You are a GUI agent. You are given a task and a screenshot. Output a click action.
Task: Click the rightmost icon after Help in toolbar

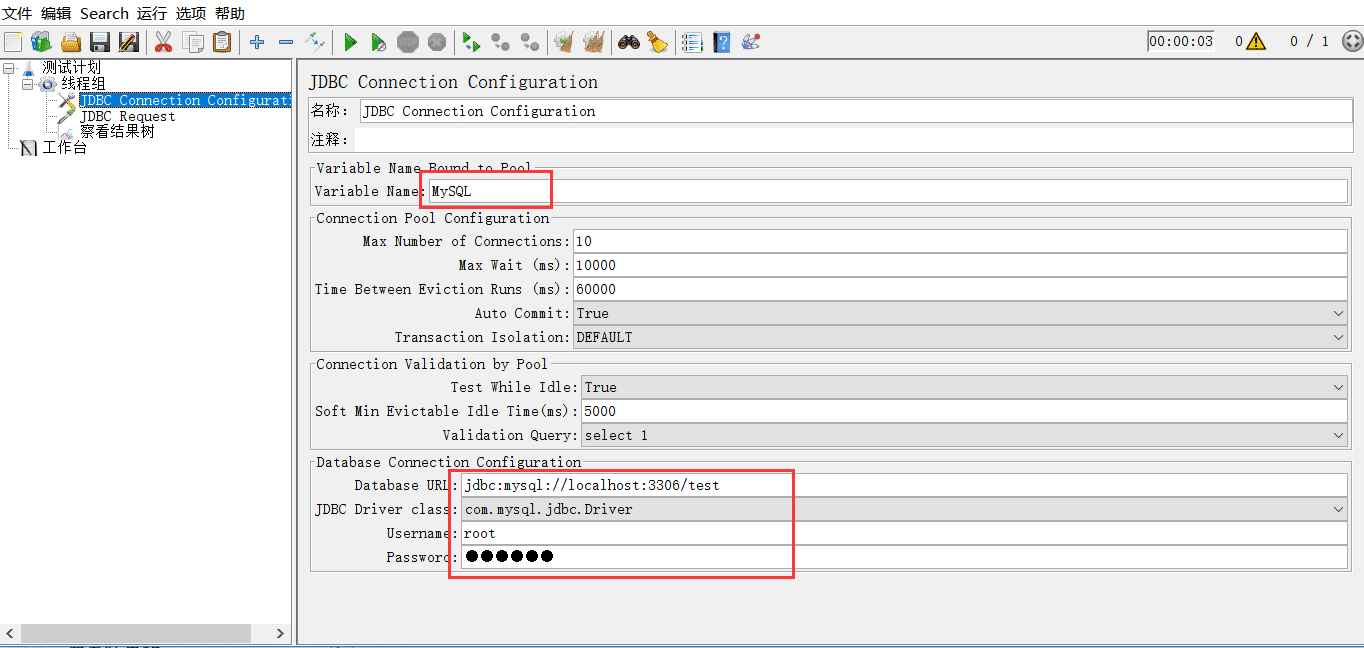(751, 42)
